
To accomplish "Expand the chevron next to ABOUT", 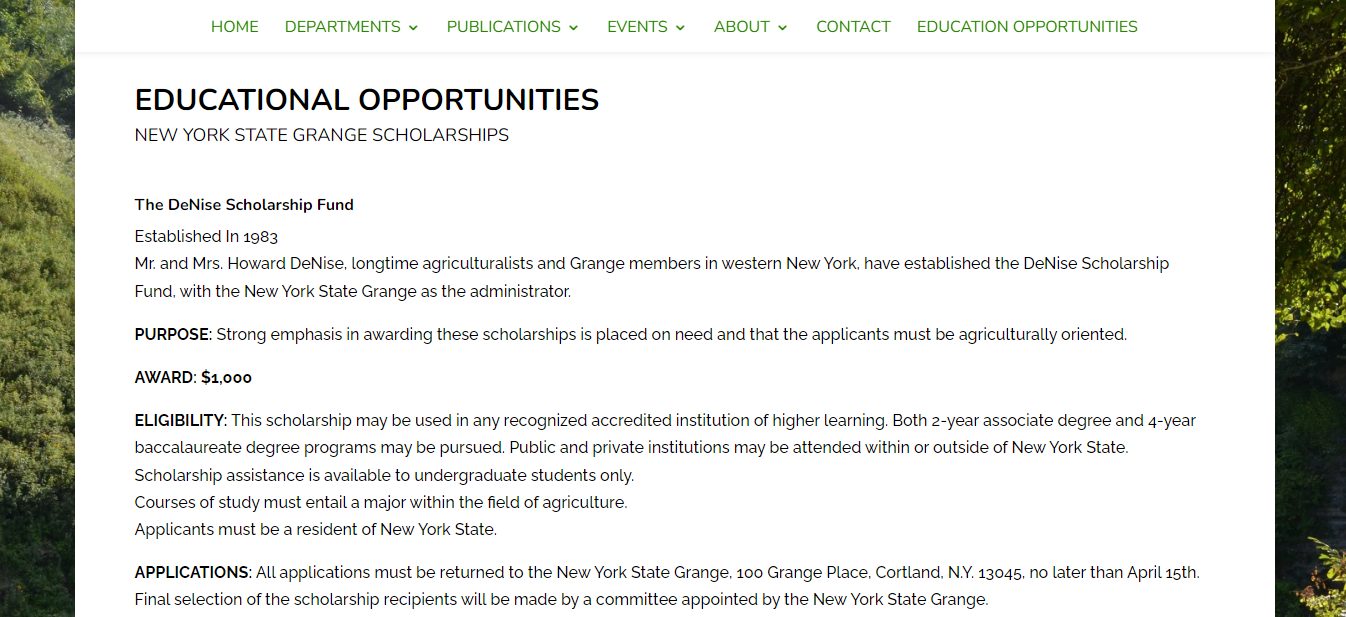I will tap(783, 28).
